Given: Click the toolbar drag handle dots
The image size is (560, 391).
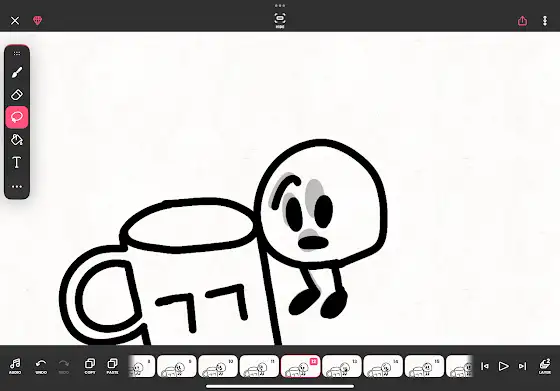Looking at the screenshot, I should click(x=17, y=54).
